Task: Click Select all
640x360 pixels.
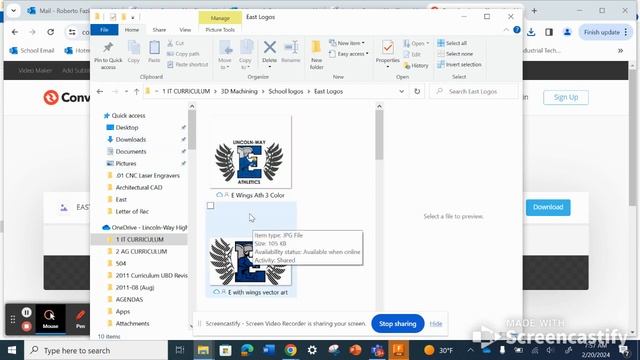Action: (x=452, y=43)
